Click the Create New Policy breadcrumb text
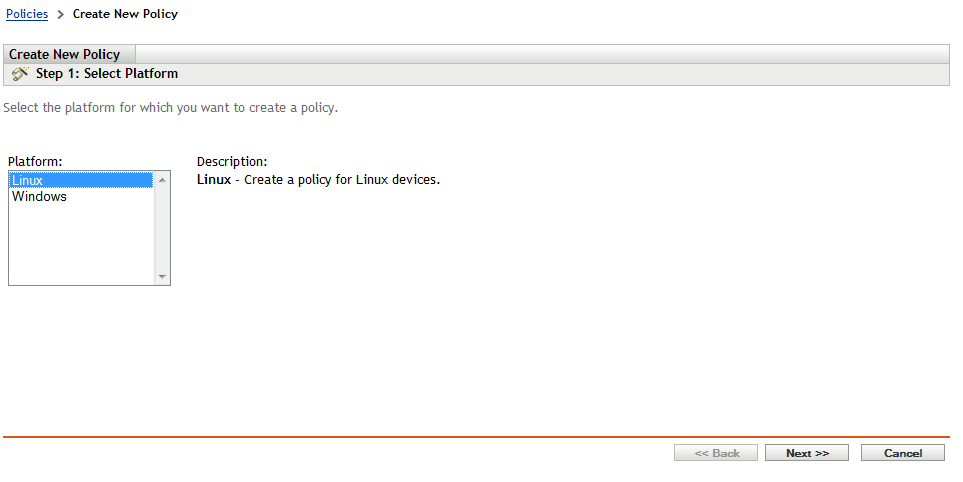The width and height of the screenshot is (963, 482). pos(125,14)
